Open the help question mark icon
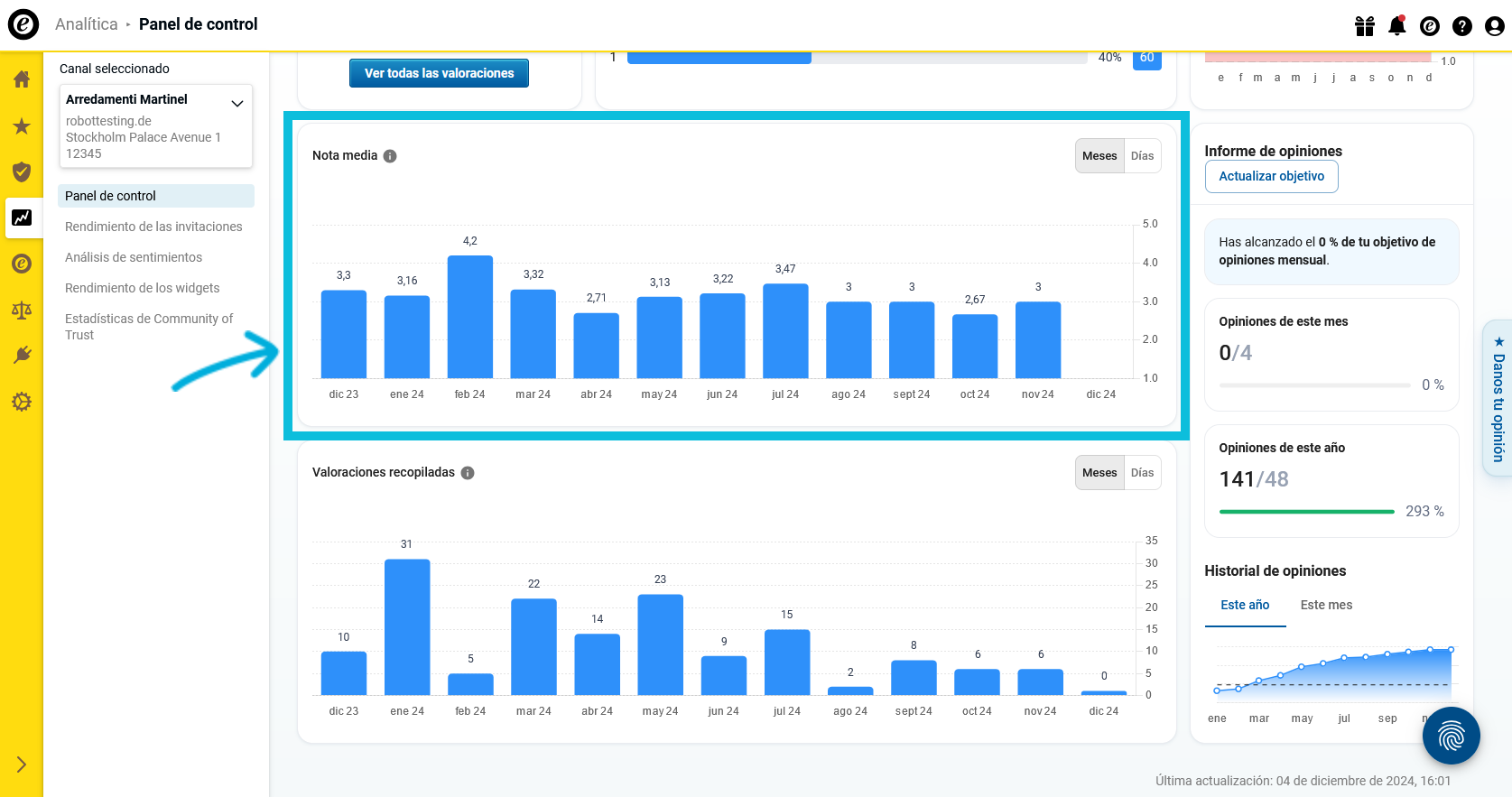 click(x=1462, y=26)
